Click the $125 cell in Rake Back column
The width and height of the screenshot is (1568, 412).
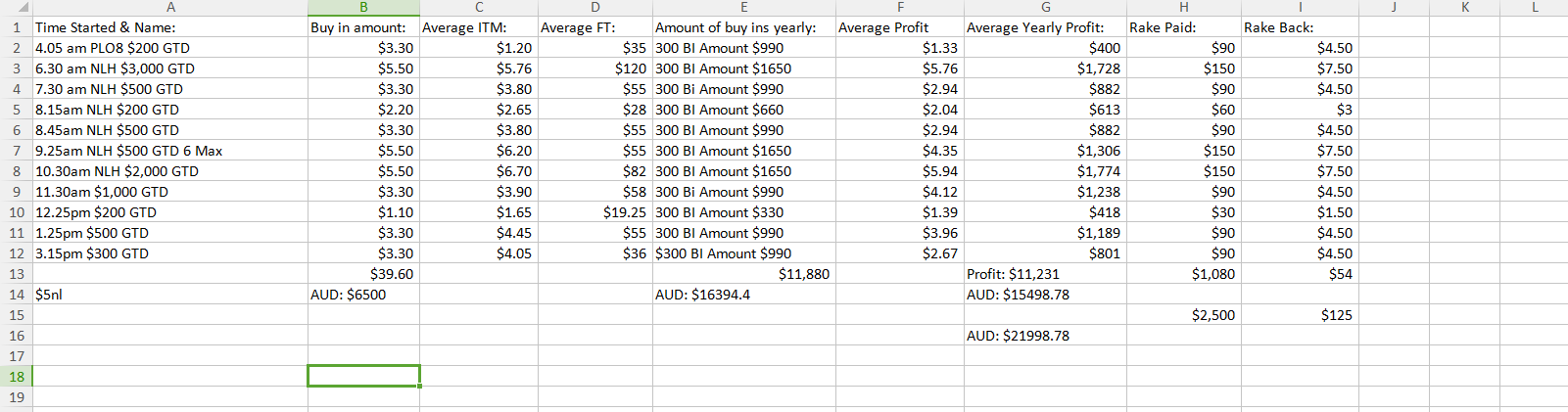click(x=1300, y=315)
